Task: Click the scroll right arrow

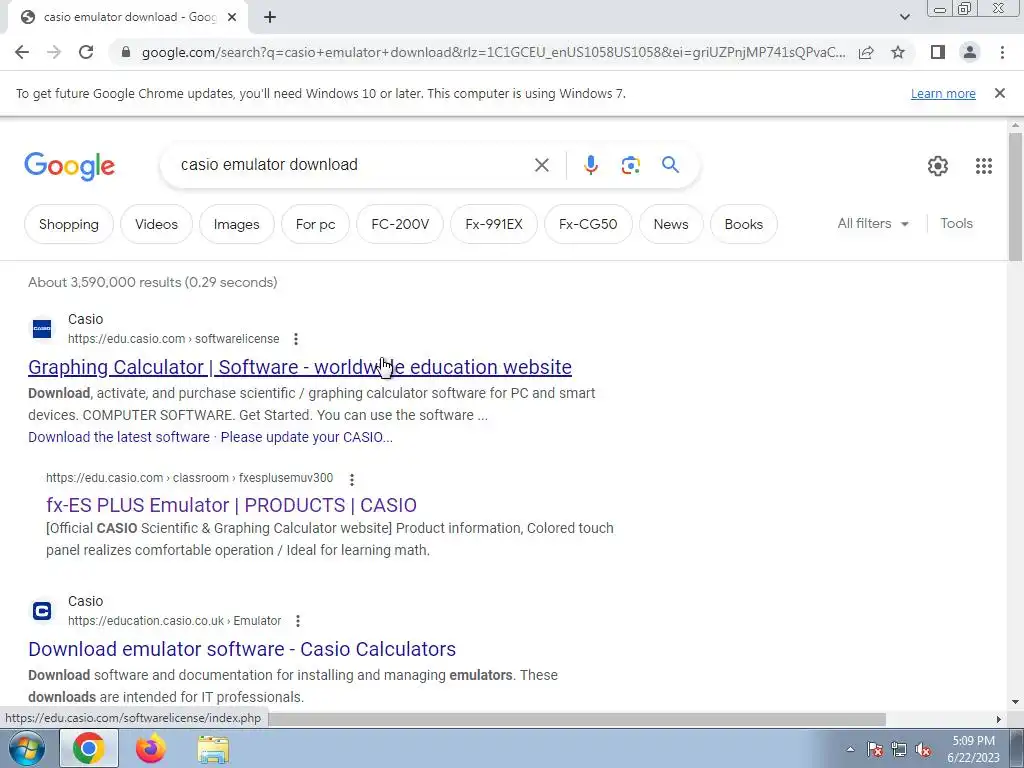Action: (999, 719)
